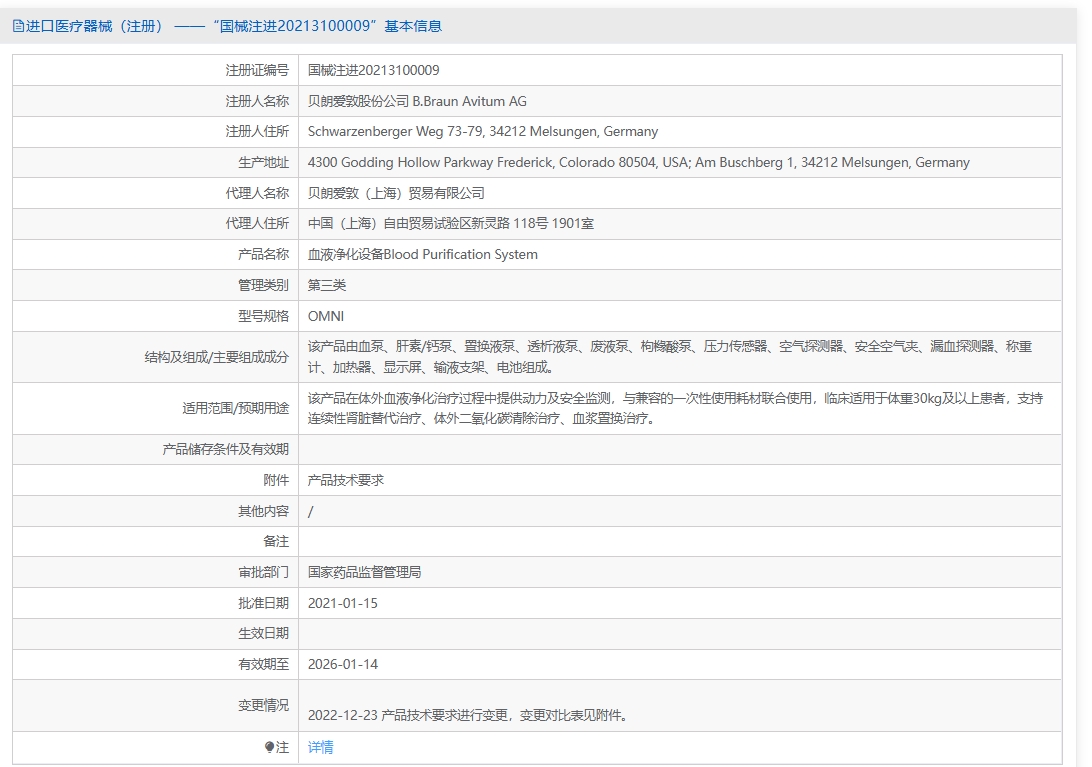The height and width of the screenshot is (767, 1092).
Task: Click the 审批部门 label
Action: point(263,572)
